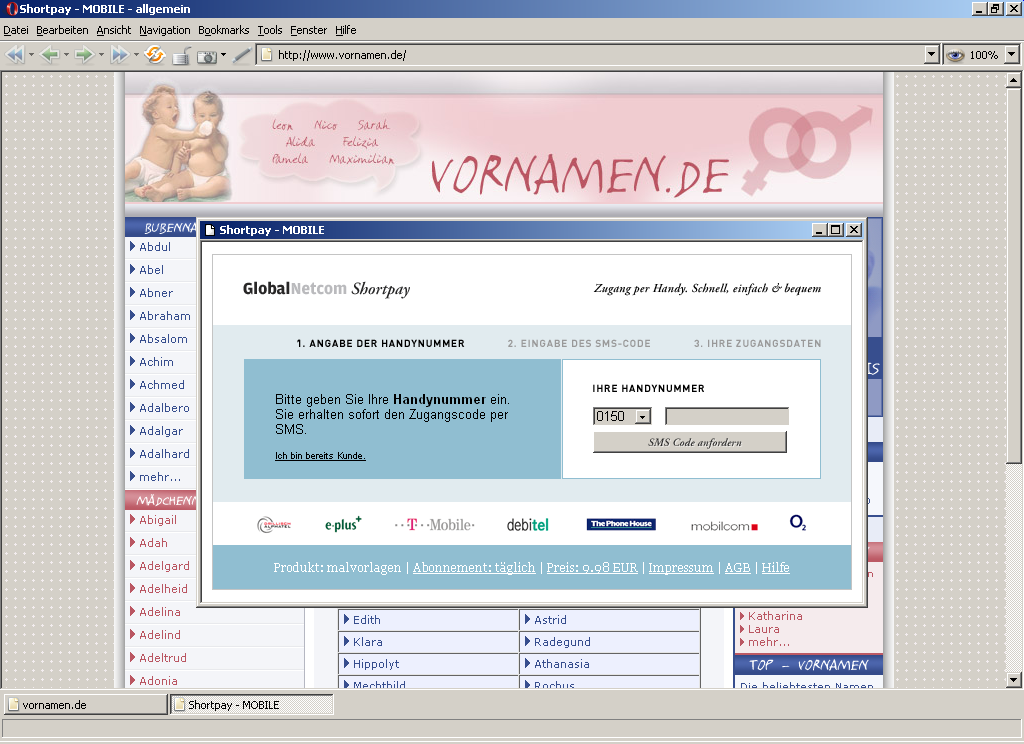
Task: Click the O2 carrier logo
Action: pyautogui.click(x=798, y=523)
